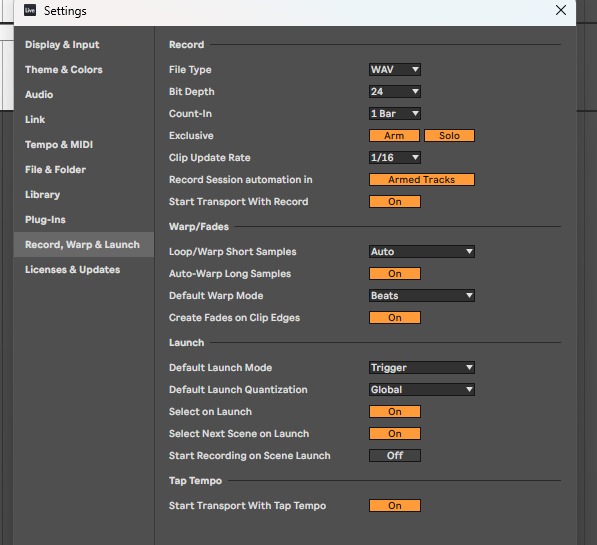Click the Bit Depth label
597x545 pixels.
tap(192, 92)
